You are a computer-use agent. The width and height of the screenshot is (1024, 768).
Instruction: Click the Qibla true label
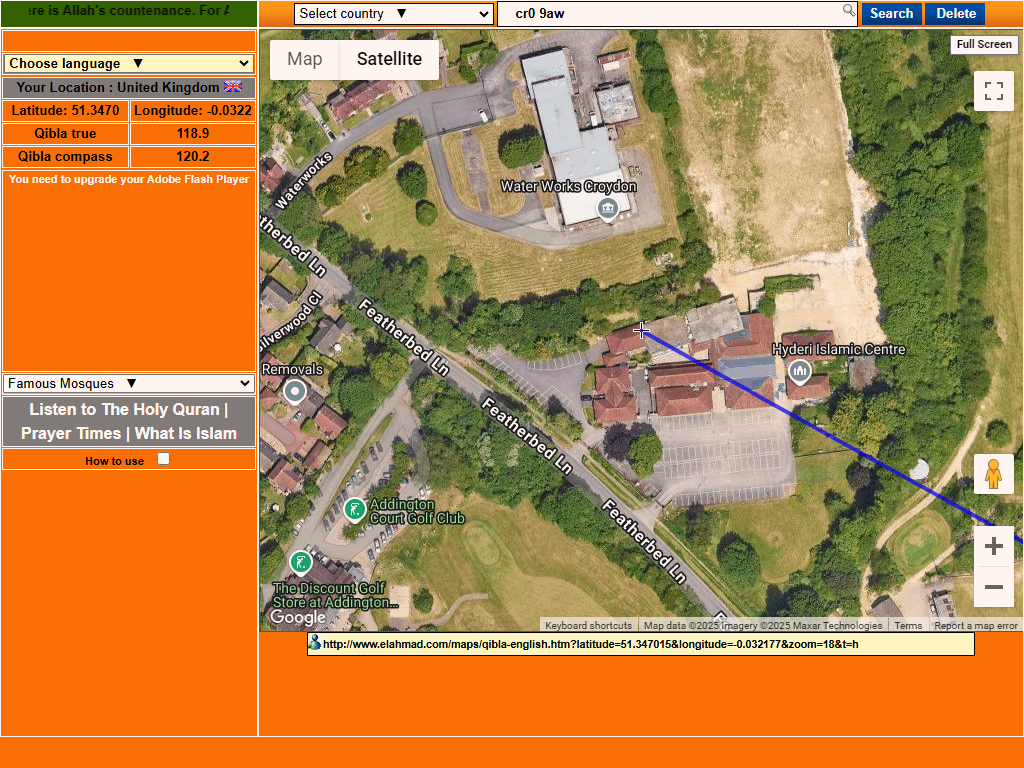click(65, 133)
